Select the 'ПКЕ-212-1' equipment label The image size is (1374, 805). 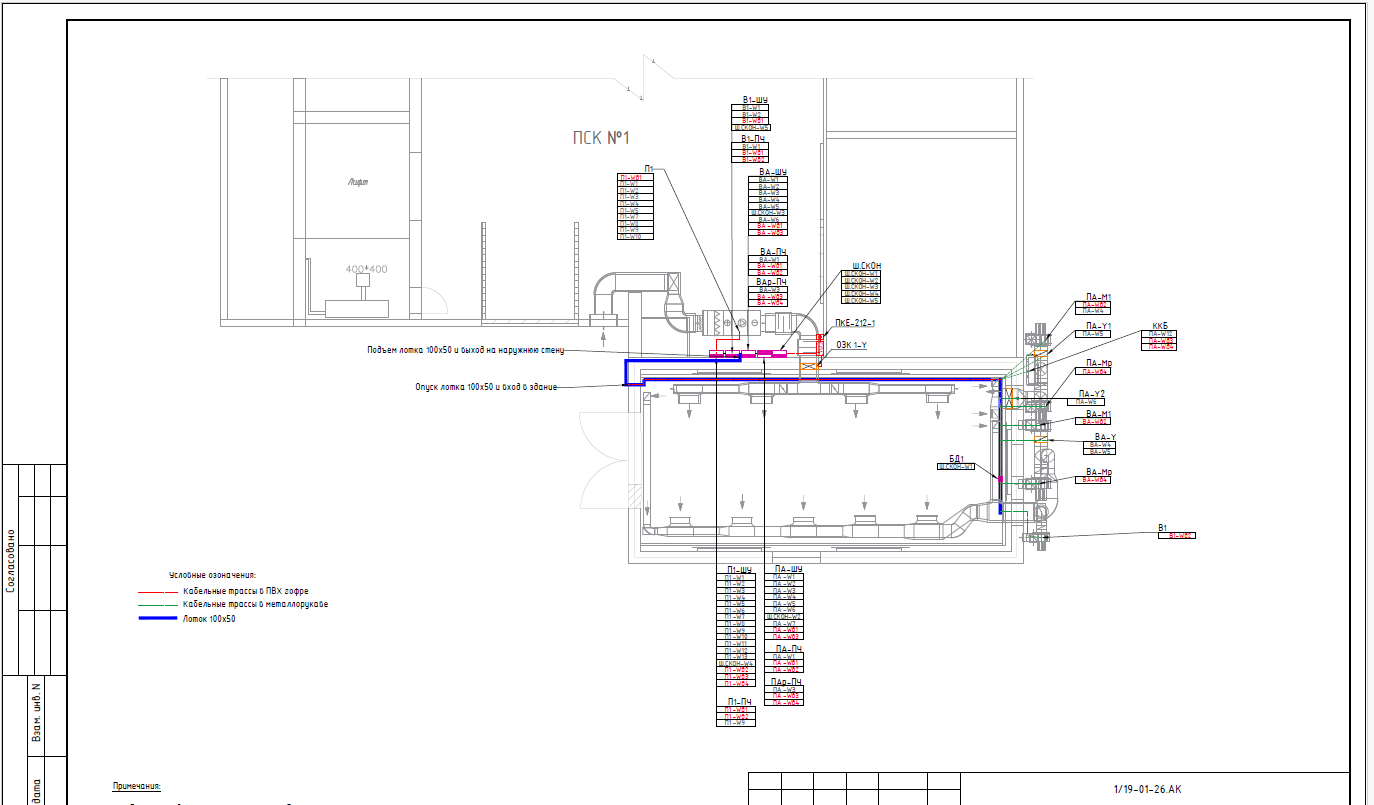pos(855,323)
